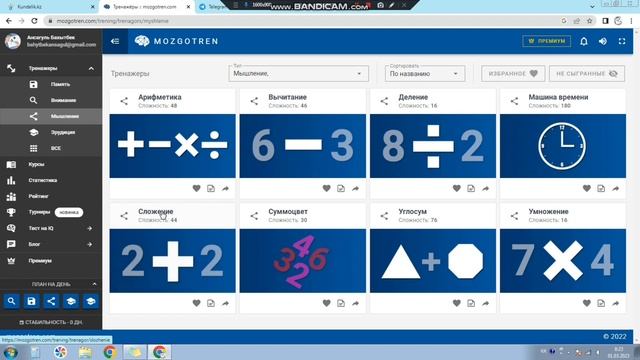Launch the Суммоцвет colored numbers thumbnail
640x360 pixels.
302,260
